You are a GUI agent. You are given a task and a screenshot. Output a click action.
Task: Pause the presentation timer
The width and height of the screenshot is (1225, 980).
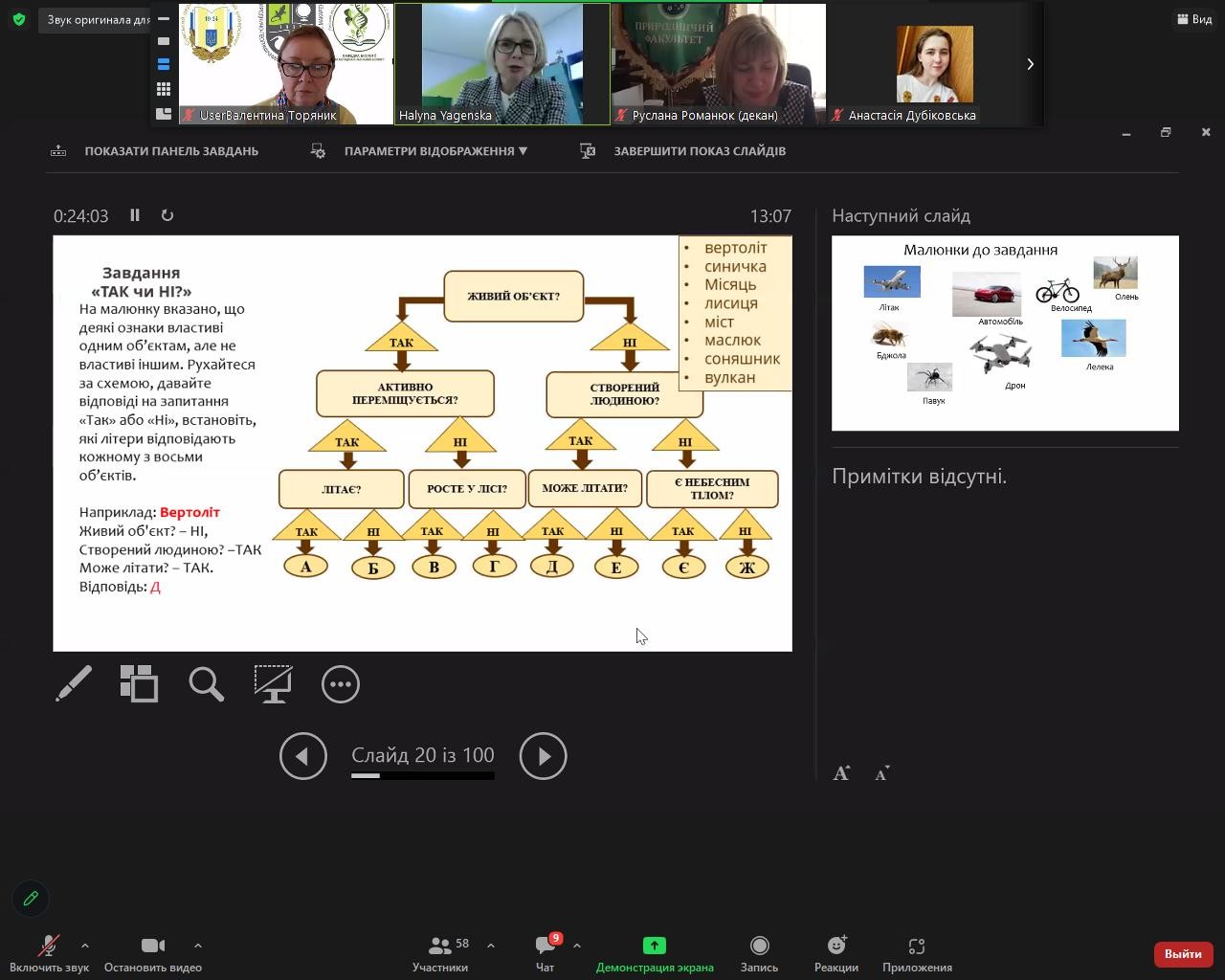coord(135,215)
